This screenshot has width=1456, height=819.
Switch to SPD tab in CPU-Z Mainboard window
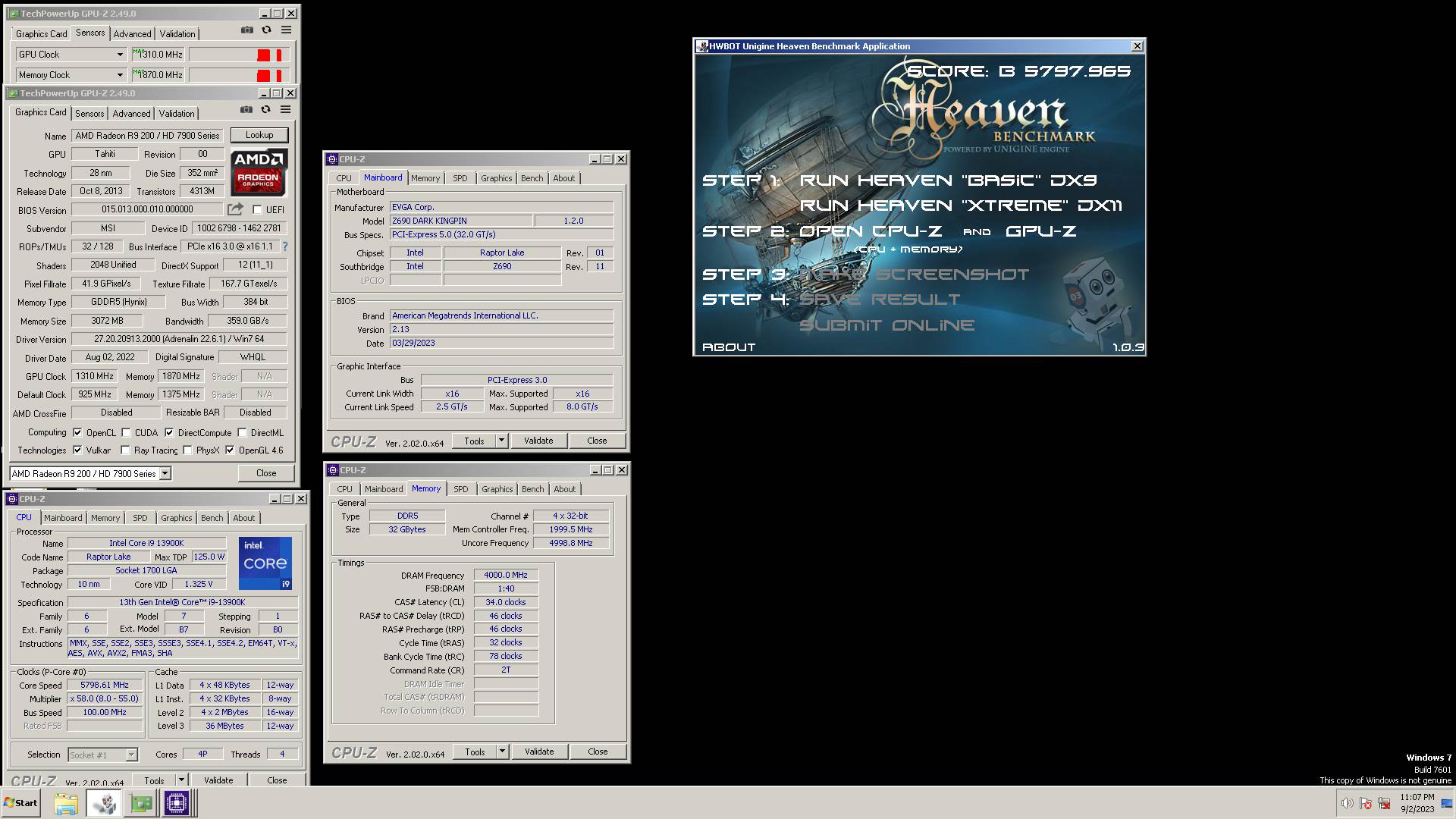pos(460,178)
